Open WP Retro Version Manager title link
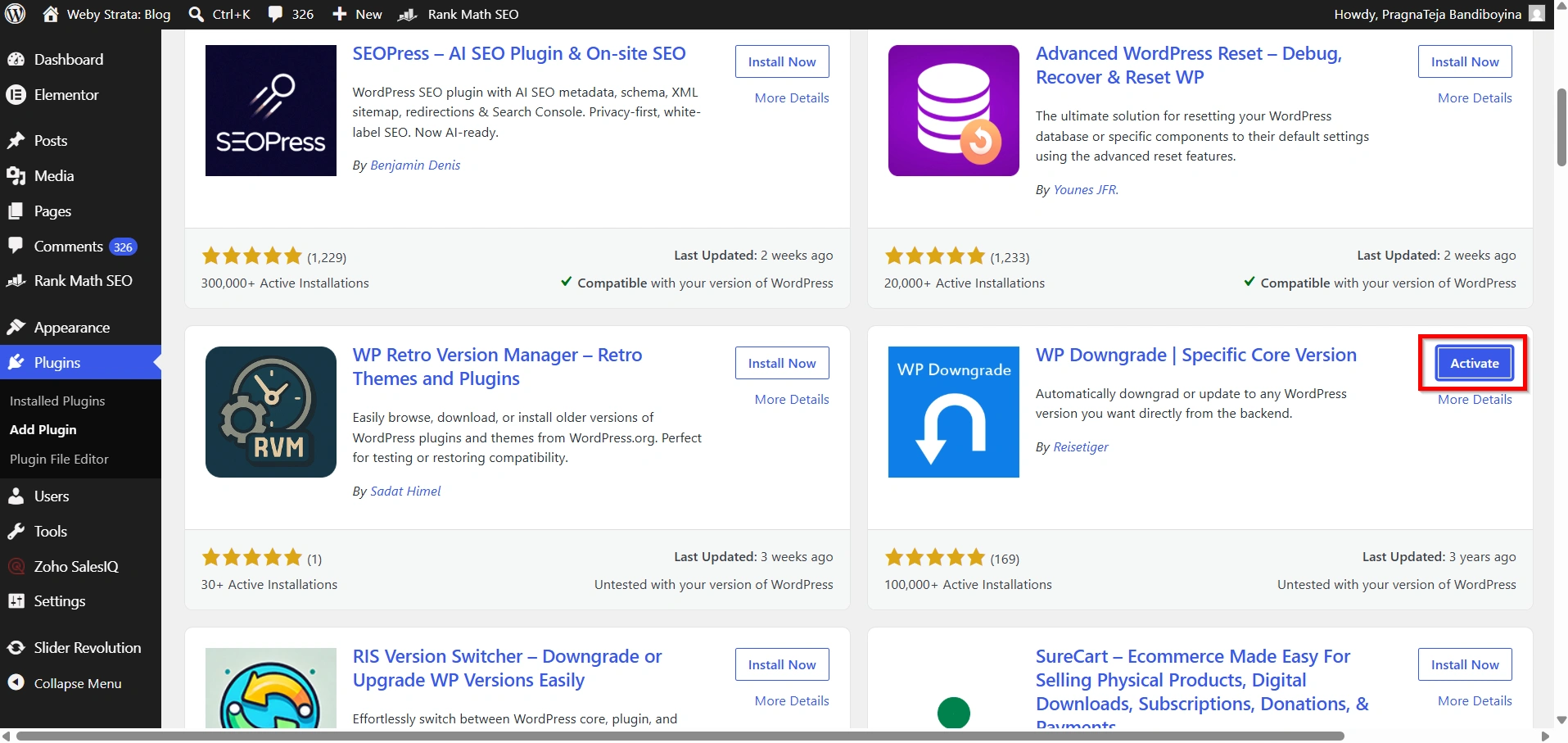The width and height of the screenshot is (1568, 743). [497, 367]
